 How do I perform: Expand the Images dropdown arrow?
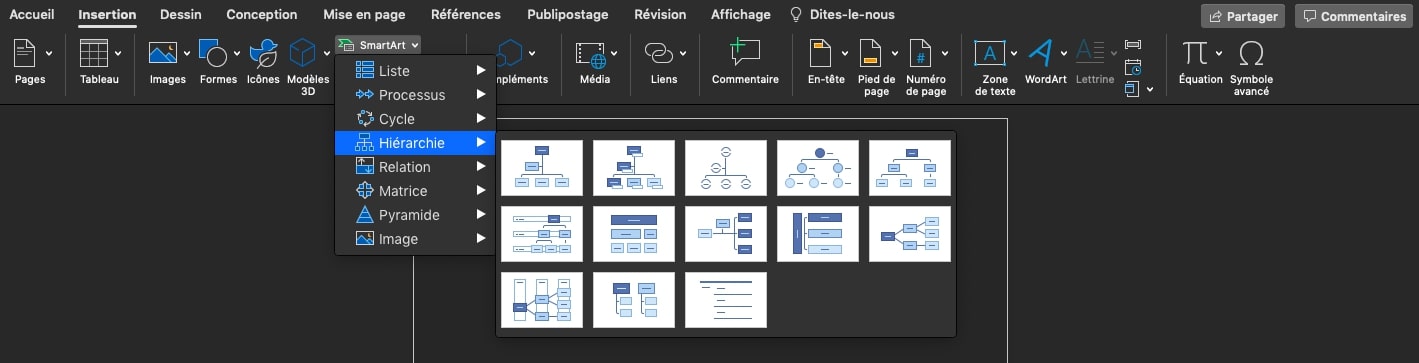(186, 53)
